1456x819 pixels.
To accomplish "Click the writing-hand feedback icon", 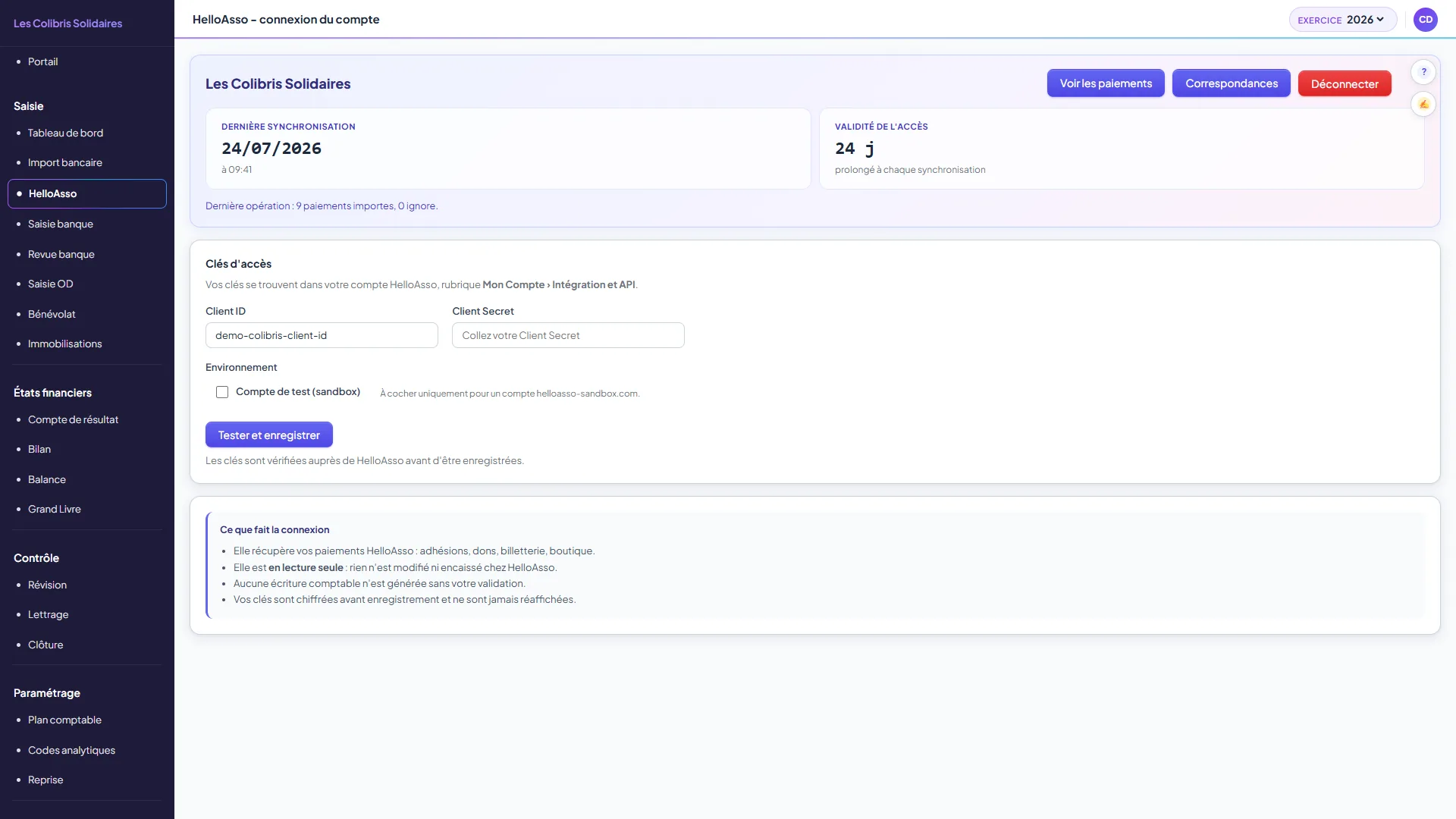I will point(1423,104).
